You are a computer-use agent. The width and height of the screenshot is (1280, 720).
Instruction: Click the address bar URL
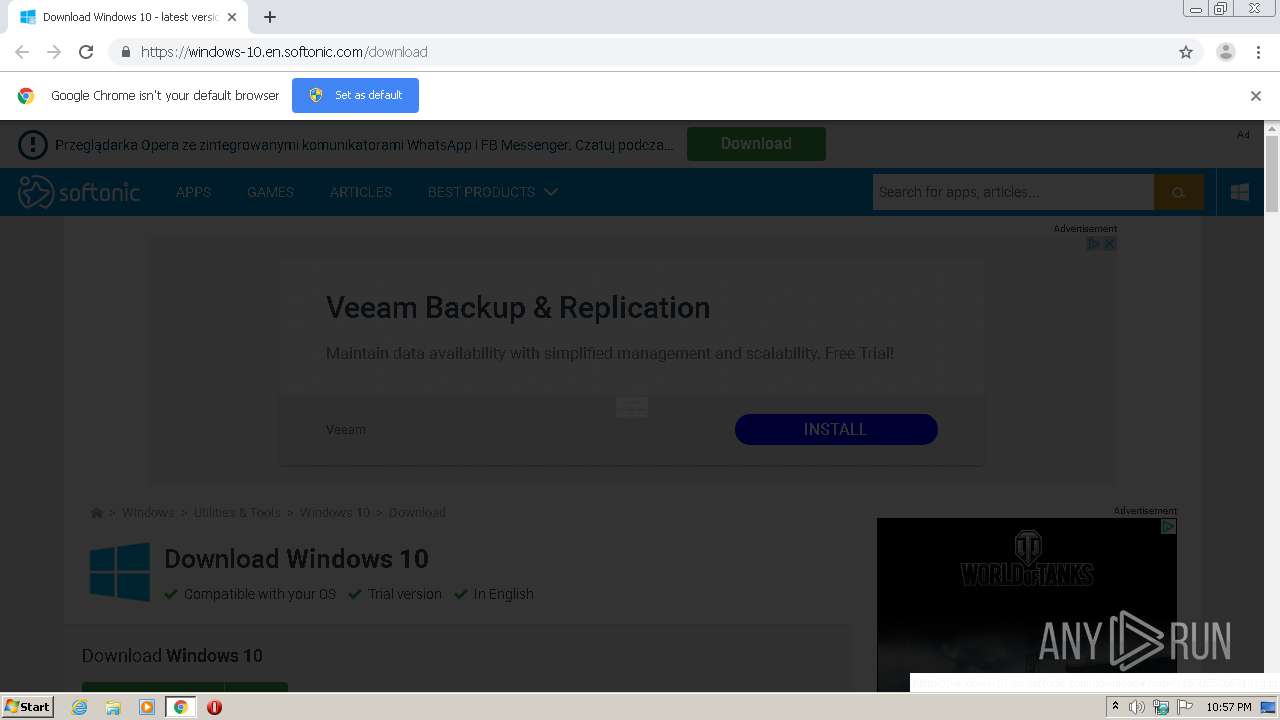284,52
